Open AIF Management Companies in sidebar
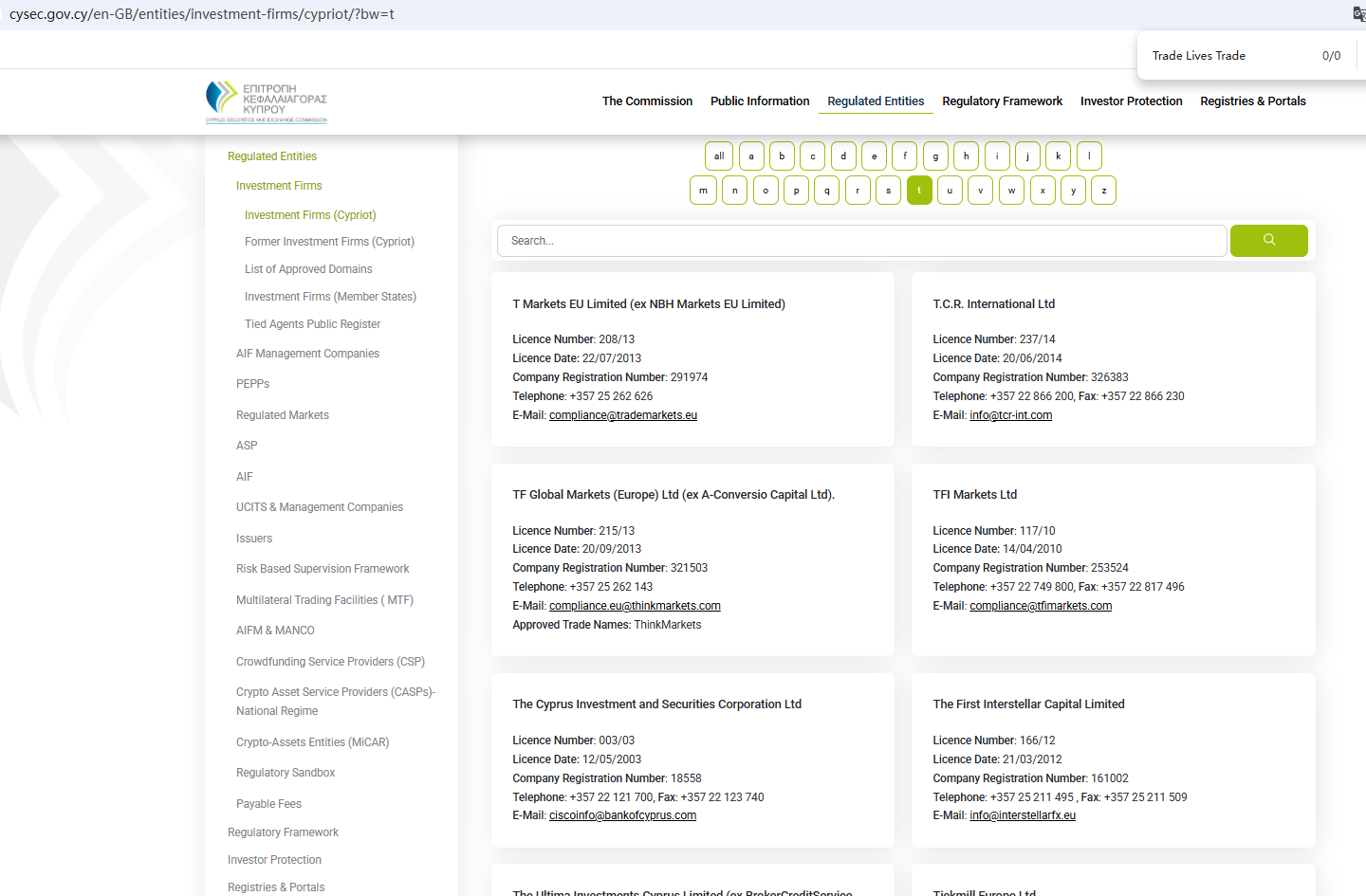This screenshot has height=896, width=1366. click(x=307, y=354)
